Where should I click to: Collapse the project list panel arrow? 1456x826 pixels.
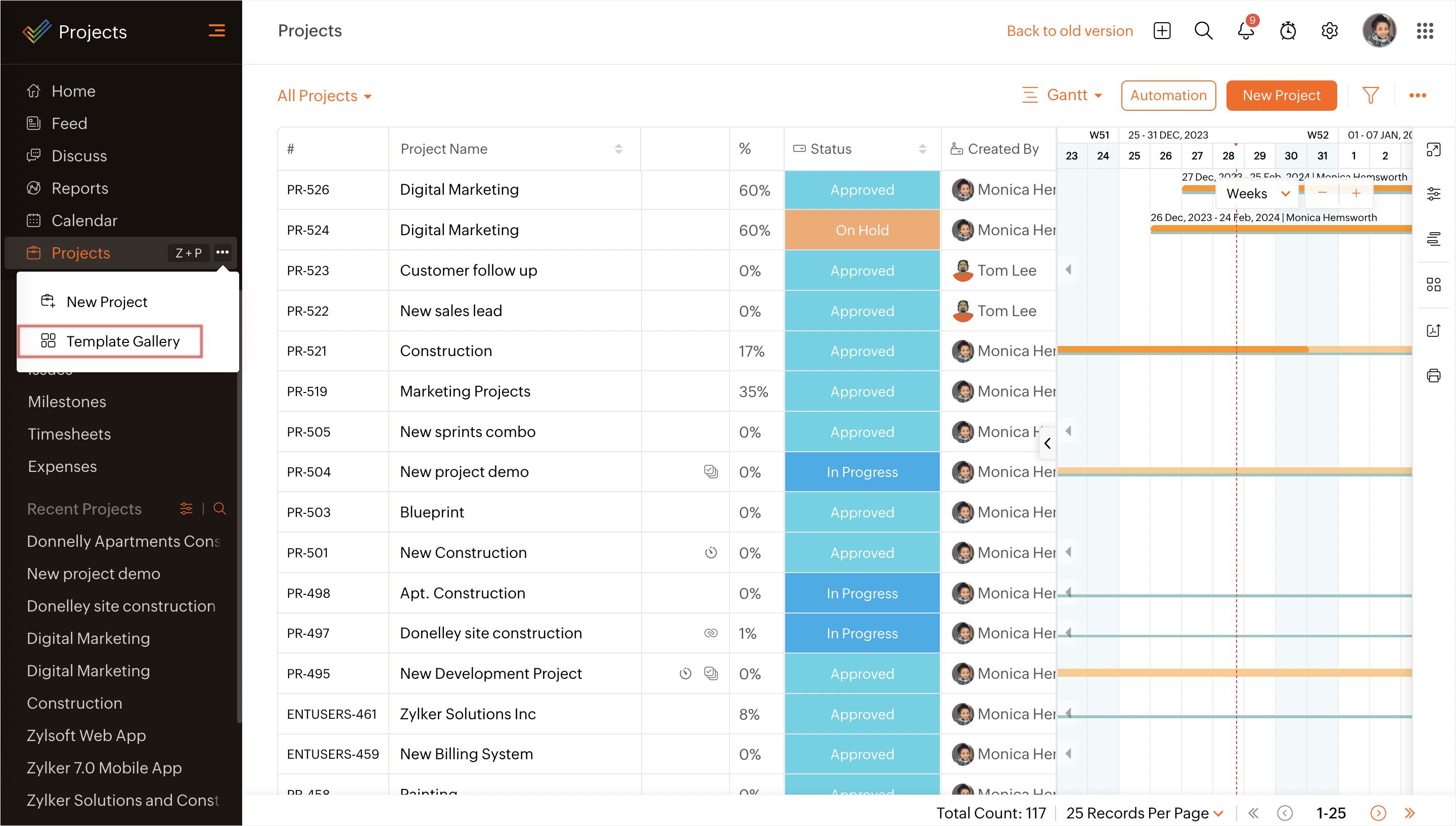tap(1047, 443)
